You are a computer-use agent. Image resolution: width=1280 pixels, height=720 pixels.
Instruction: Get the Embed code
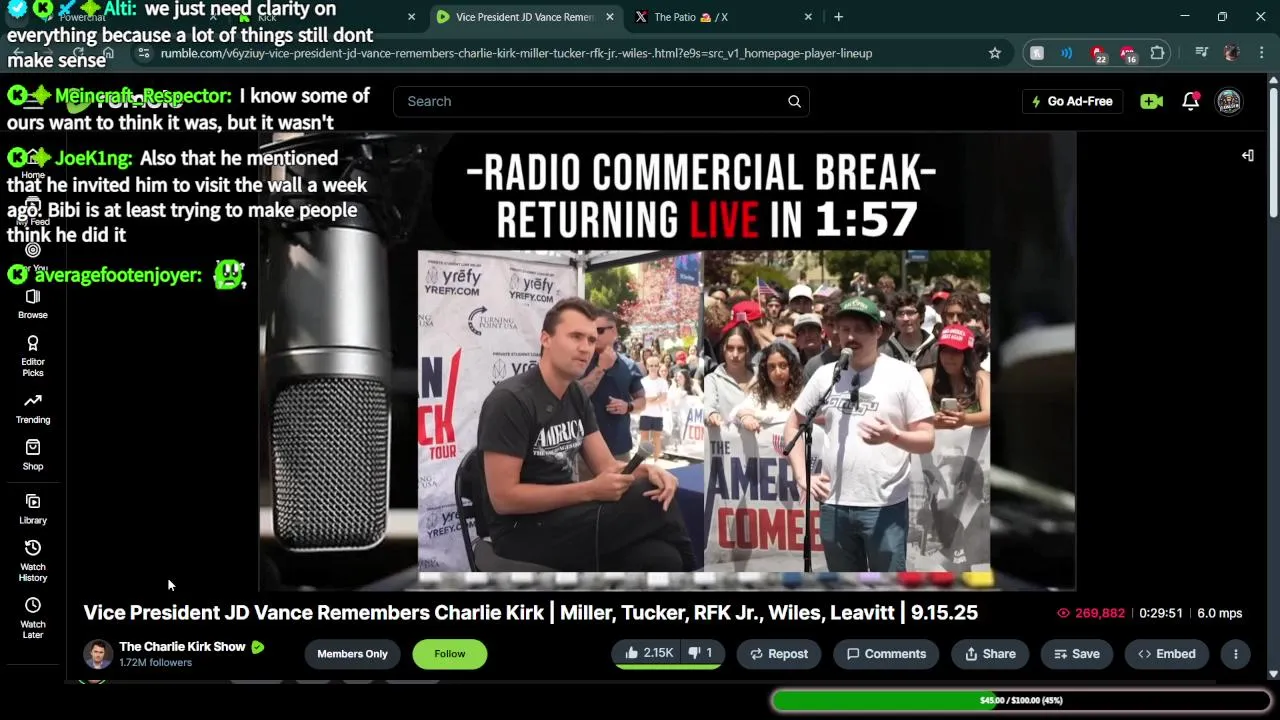click(x=1167, y=654)
